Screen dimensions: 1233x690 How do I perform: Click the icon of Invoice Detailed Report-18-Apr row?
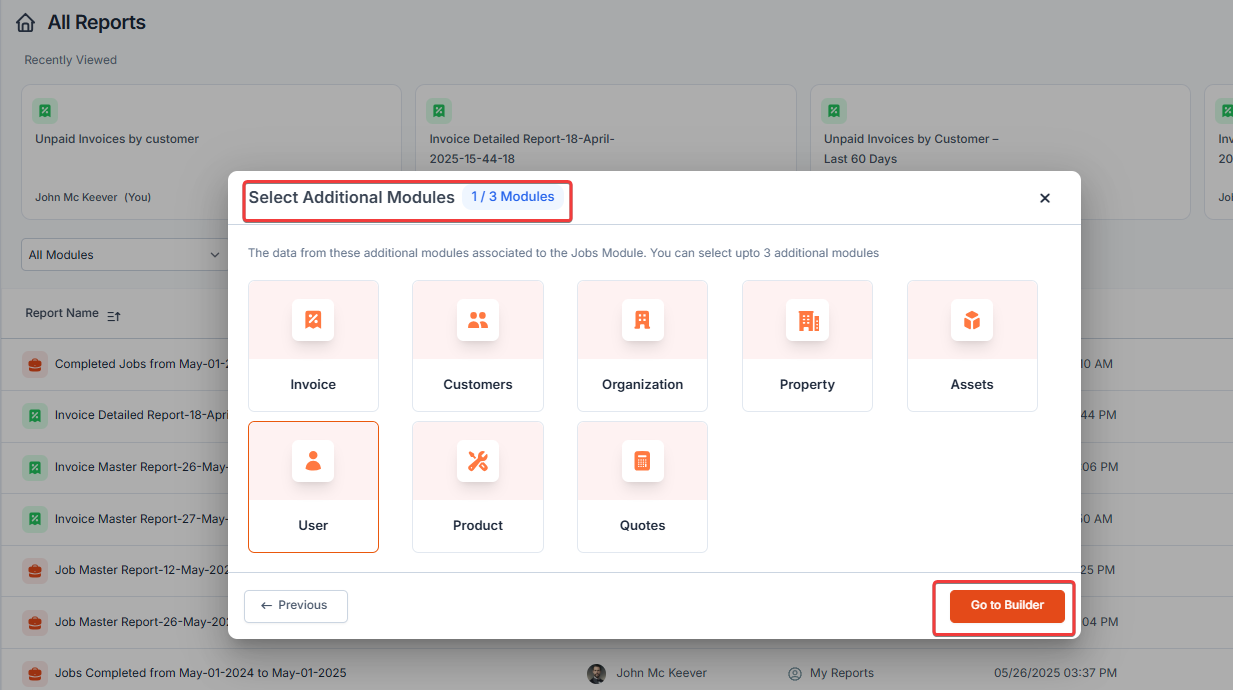point(35,415)
